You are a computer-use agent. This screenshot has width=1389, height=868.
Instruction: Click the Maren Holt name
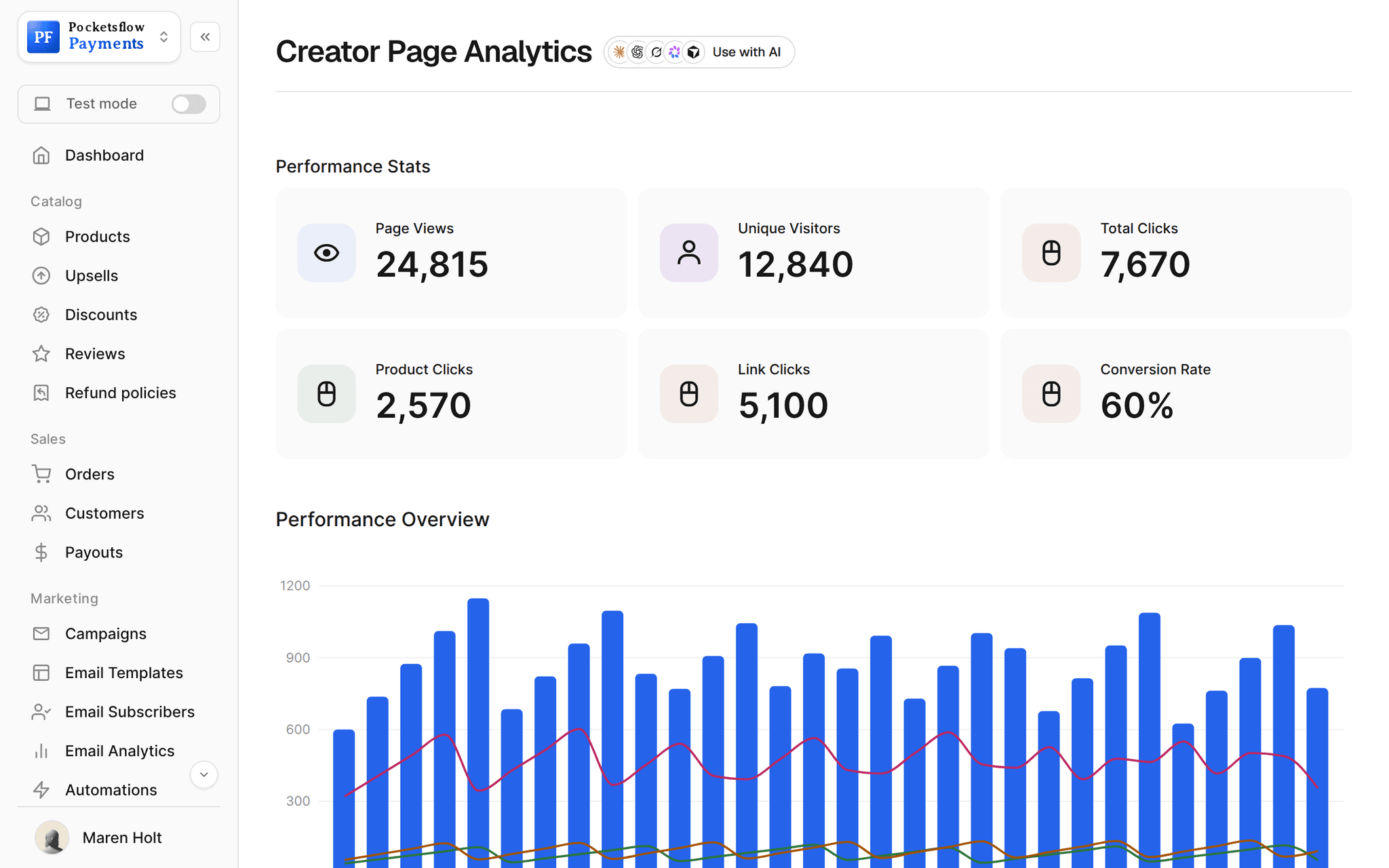(122, 838)
